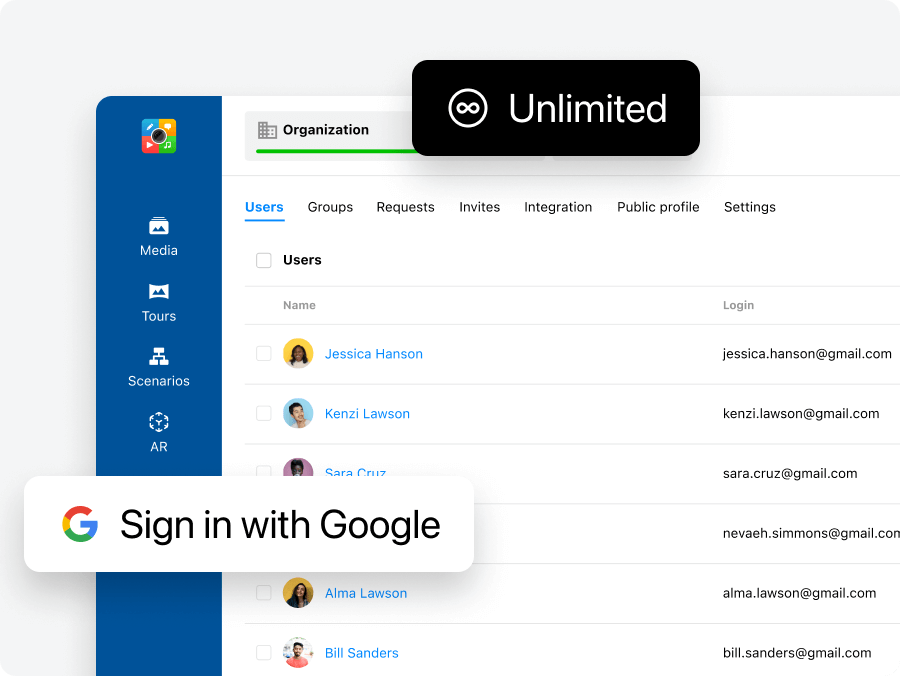
Task: Click the green Organization progress bar
Action: 335,151
